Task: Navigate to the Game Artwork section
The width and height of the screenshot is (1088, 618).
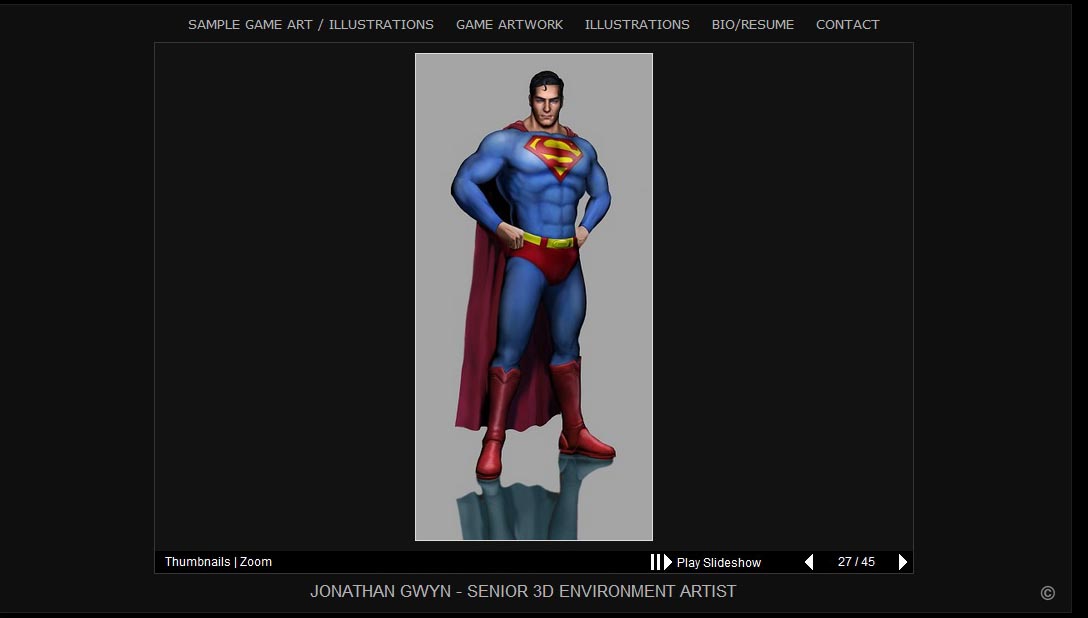Action: [x=509, y=25]
